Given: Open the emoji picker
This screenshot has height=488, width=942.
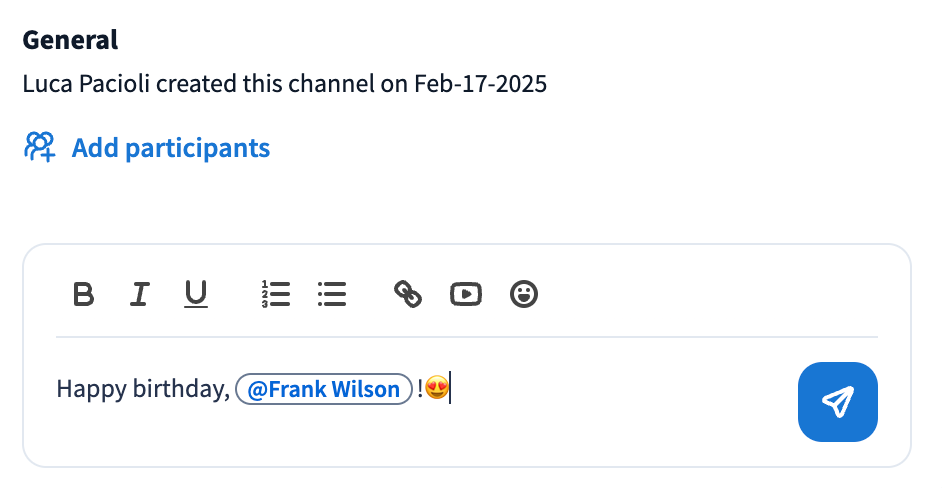Looking at the screenshot, I should point(524,294).
